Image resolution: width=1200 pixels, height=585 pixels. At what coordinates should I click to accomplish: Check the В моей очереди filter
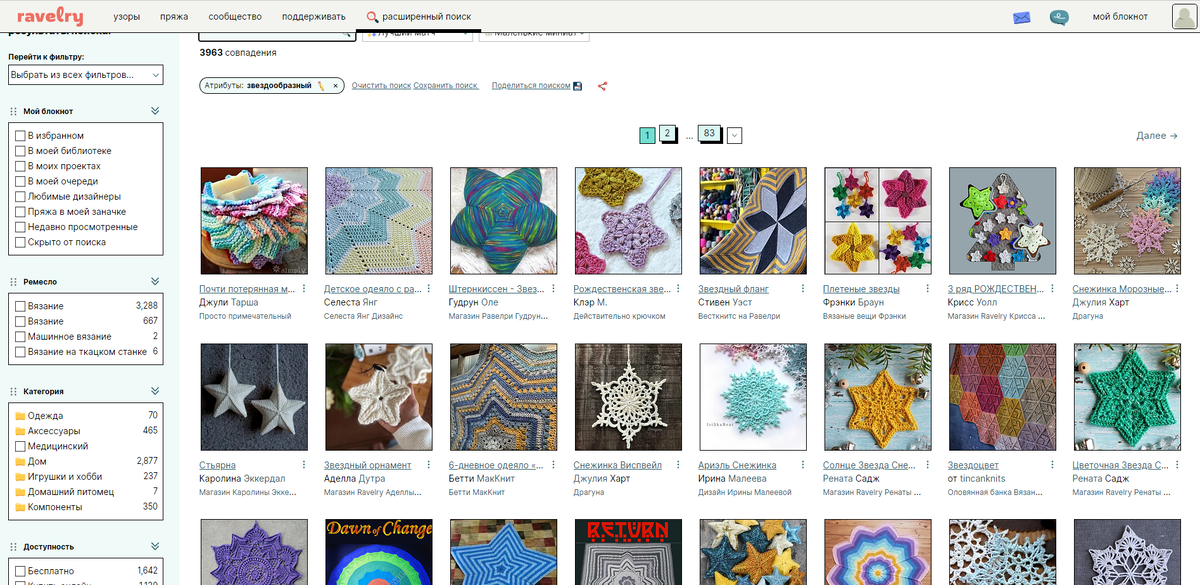click(x=20, y=181)
